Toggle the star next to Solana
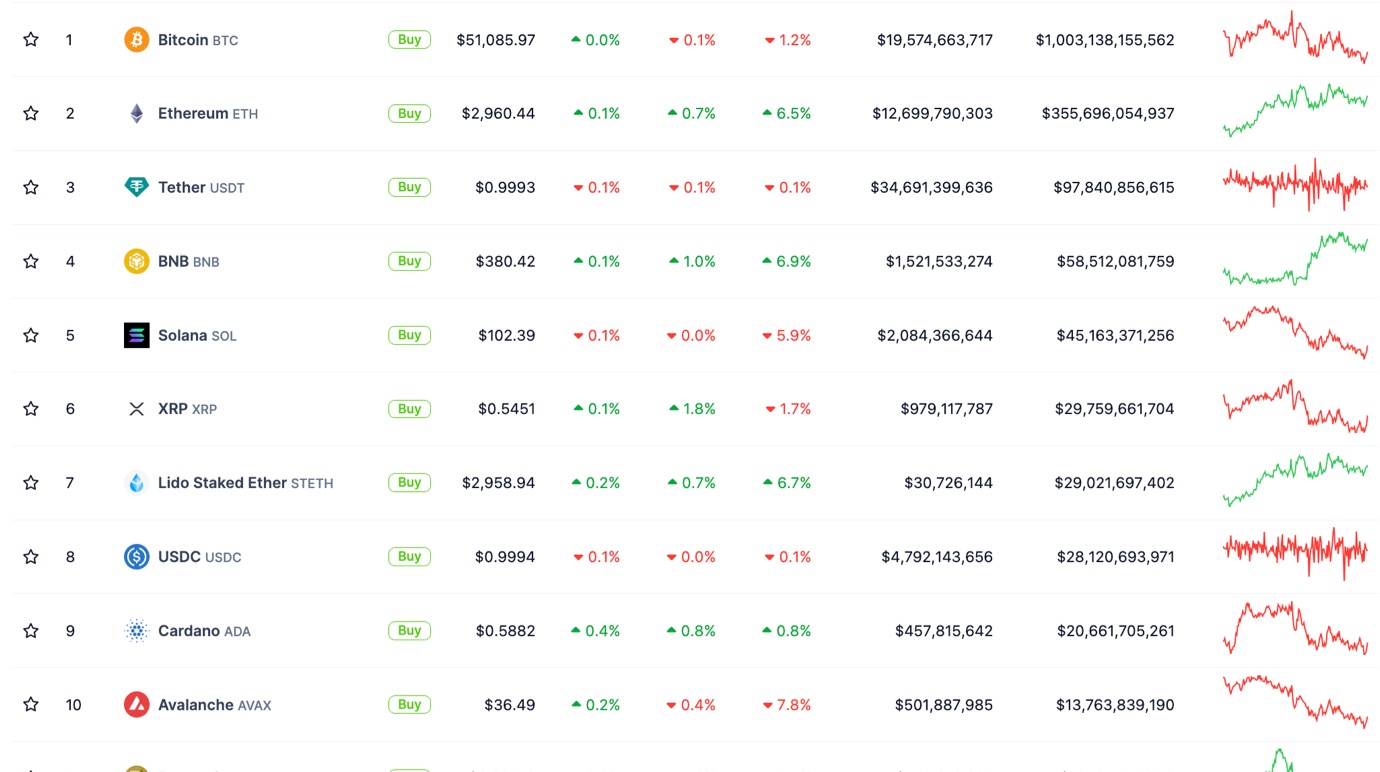This screenshot has height=772, width=1380. tap(31, 335)
